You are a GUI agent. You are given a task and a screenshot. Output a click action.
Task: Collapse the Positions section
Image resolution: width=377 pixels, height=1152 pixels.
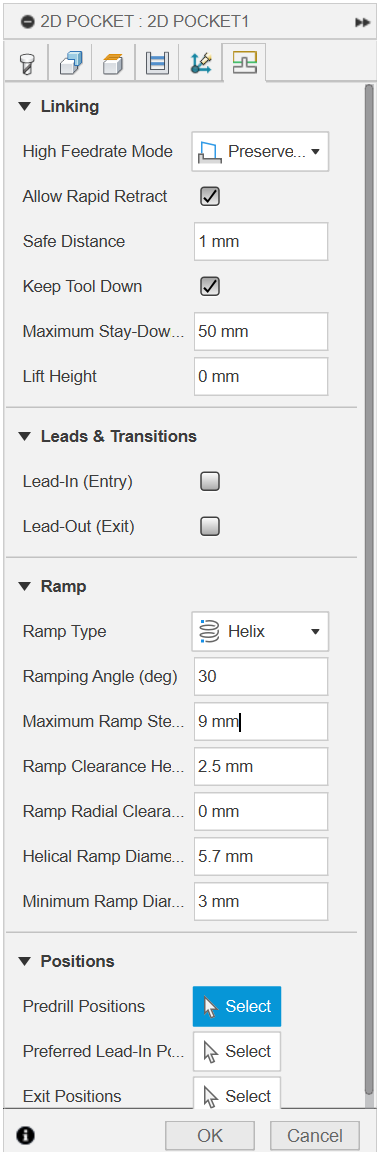[x=25, y=961]
